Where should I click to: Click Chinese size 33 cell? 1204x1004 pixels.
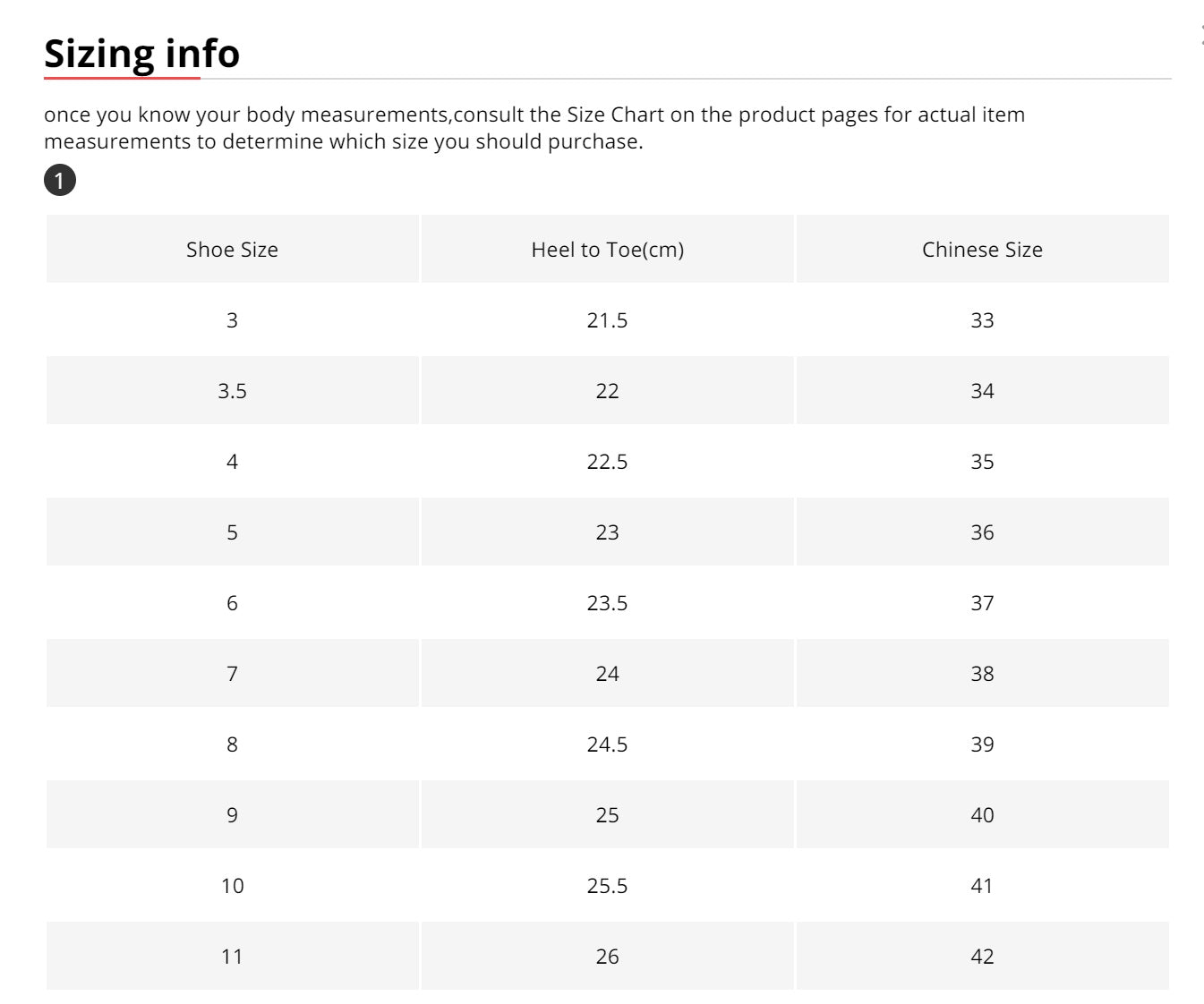(x=982, y=320)
